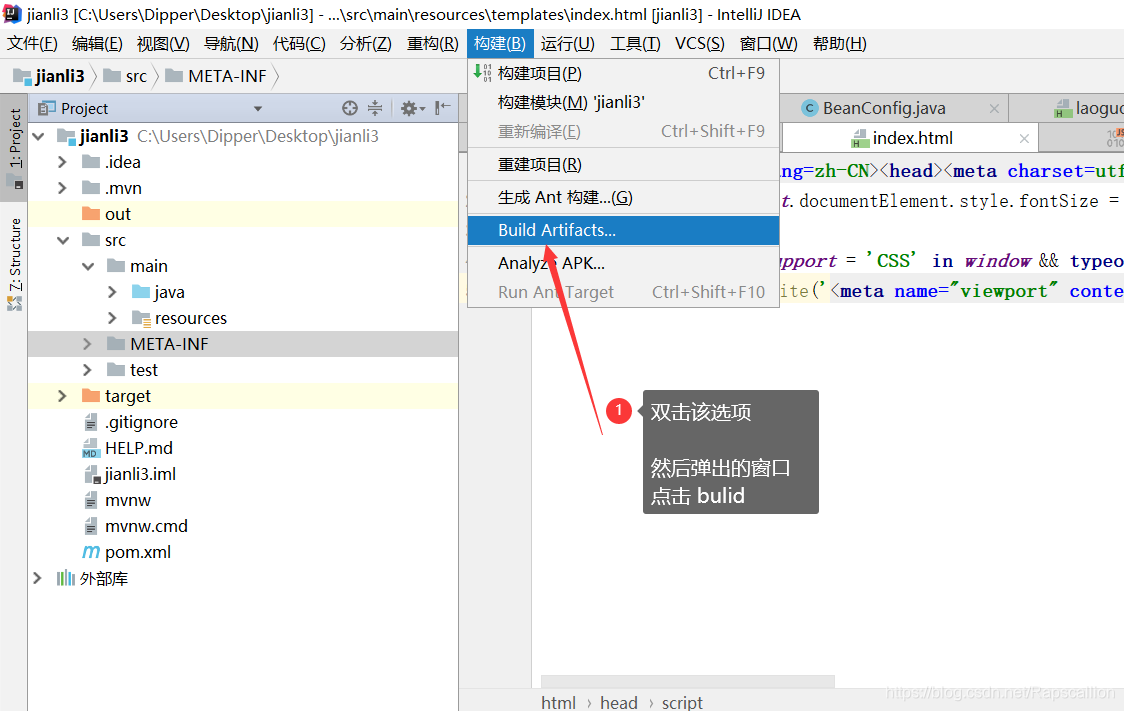
Task: Click the Maven icon beside pom.xml
Action: [x=91, y=552]
